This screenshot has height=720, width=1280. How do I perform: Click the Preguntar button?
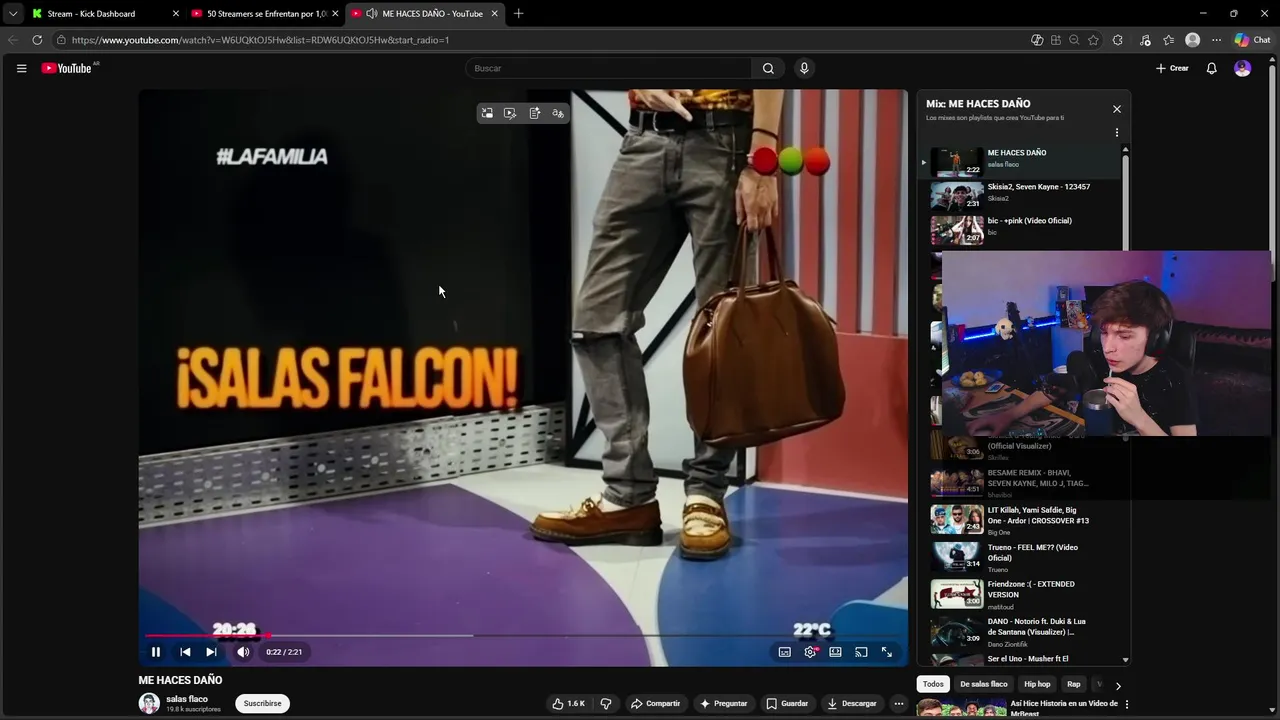coord(724,703)
